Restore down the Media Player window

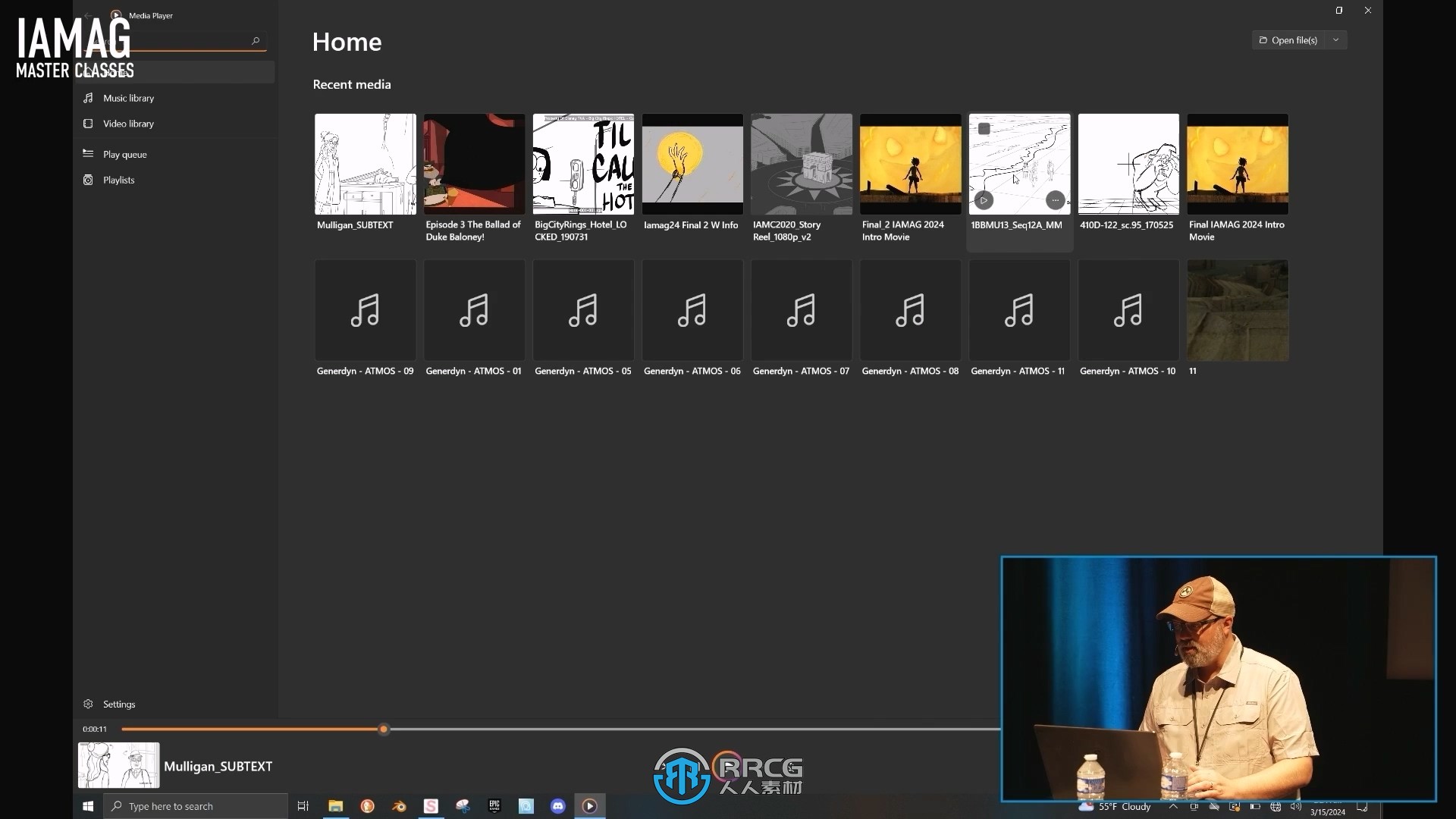coord(1339,11)
